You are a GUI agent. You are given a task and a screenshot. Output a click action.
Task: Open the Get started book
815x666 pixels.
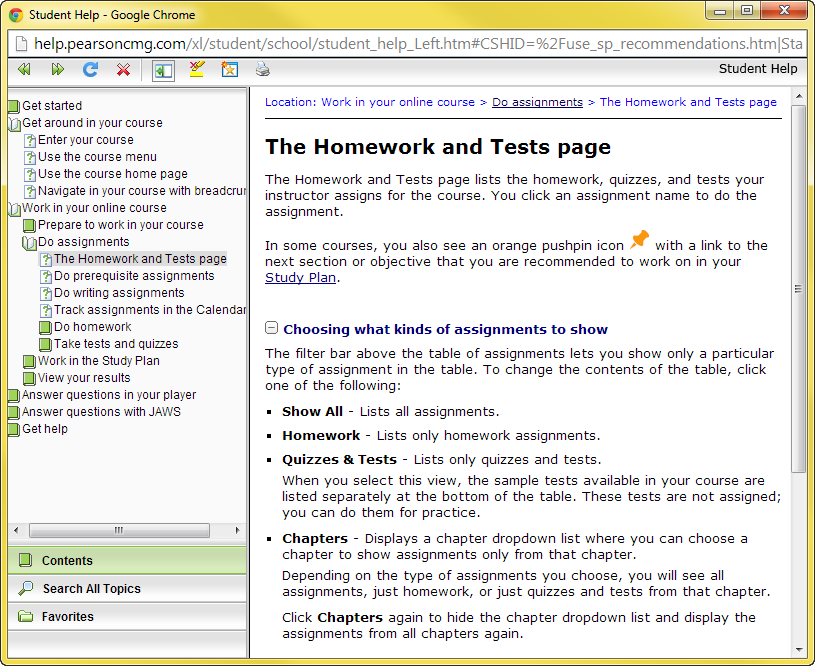pos(45,106)
